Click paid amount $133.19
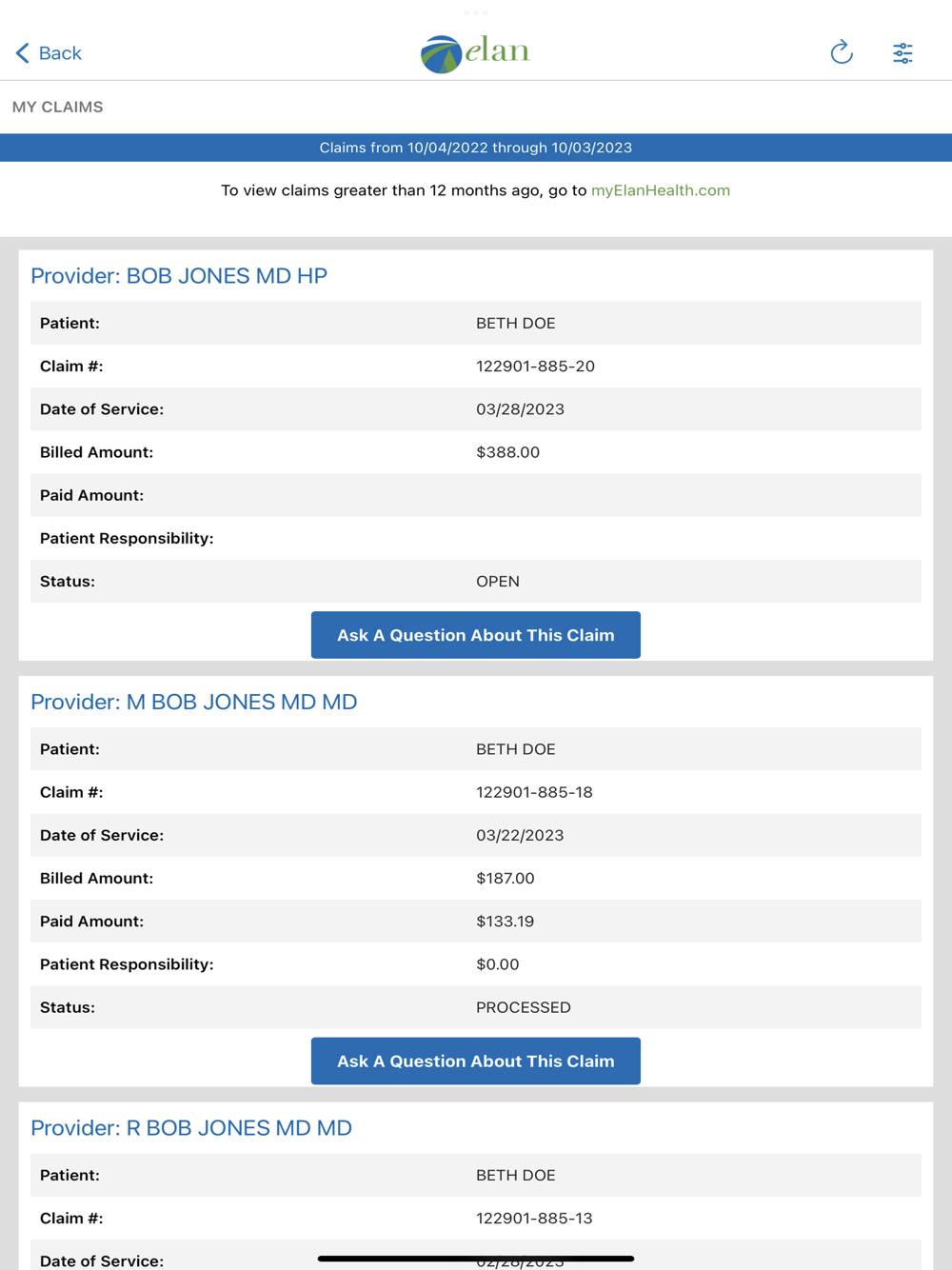Viewport: 952px width, 1270px height. 506,922
